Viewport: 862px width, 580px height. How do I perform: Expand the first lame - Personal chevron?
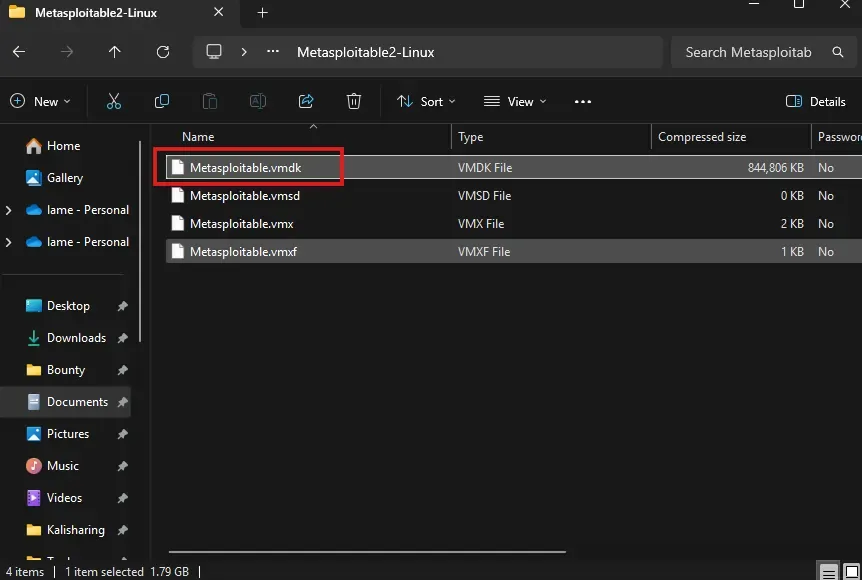8,210
